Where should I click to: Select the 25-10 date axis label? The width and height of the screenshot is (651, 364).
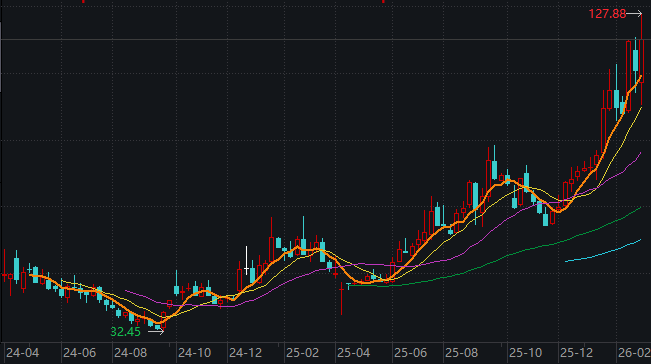(525, 353)
